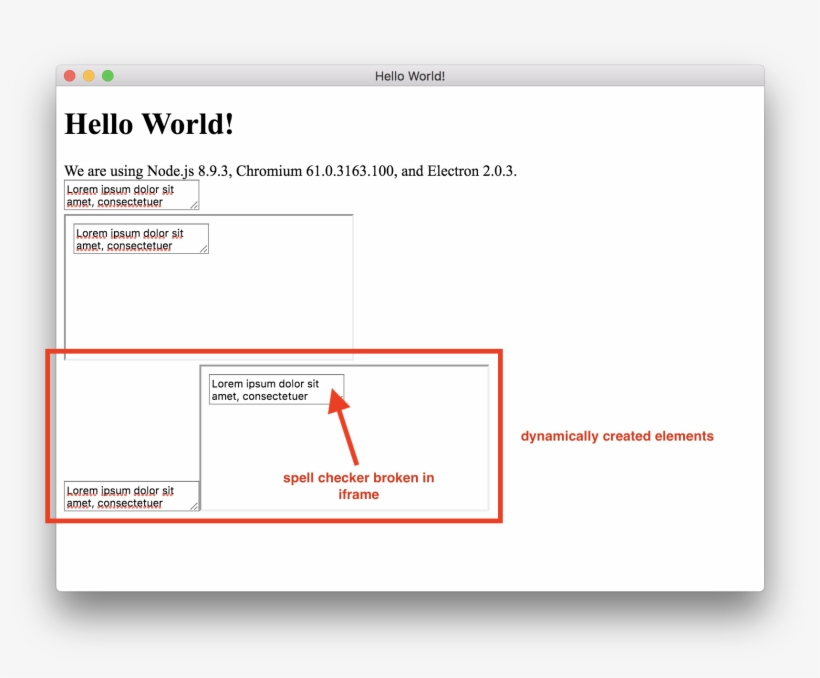Click resize handle of first iframe's textarea
820x678 pixels.
[204, 249]
